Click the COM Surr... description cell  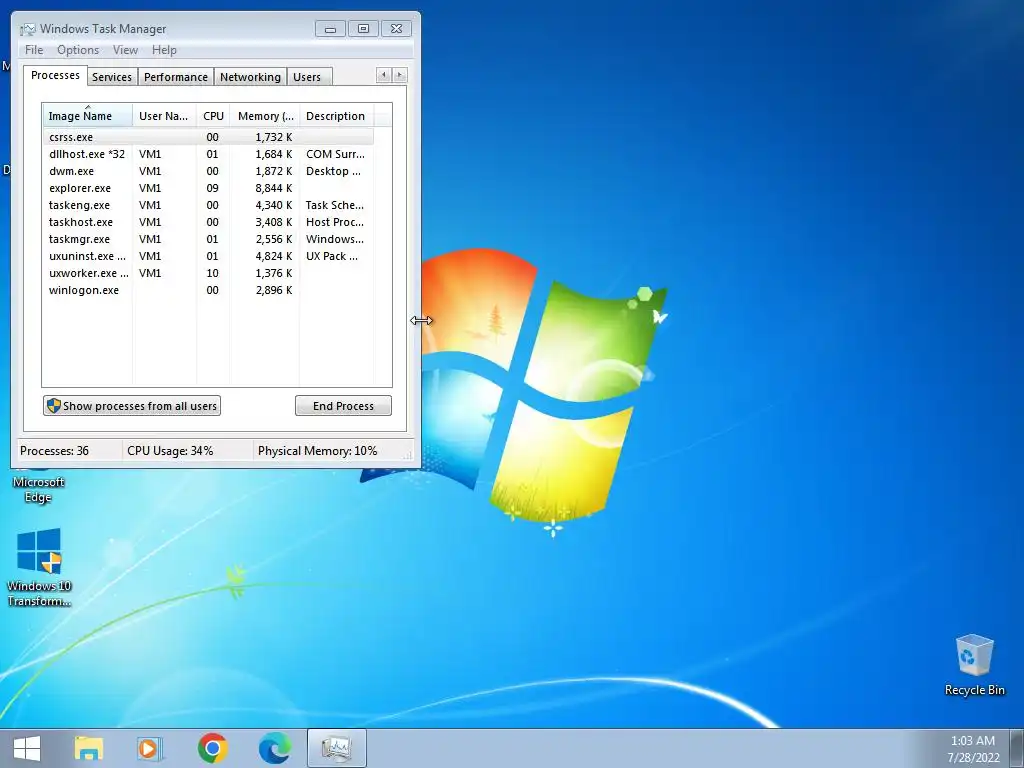click(x=335, y=154)
